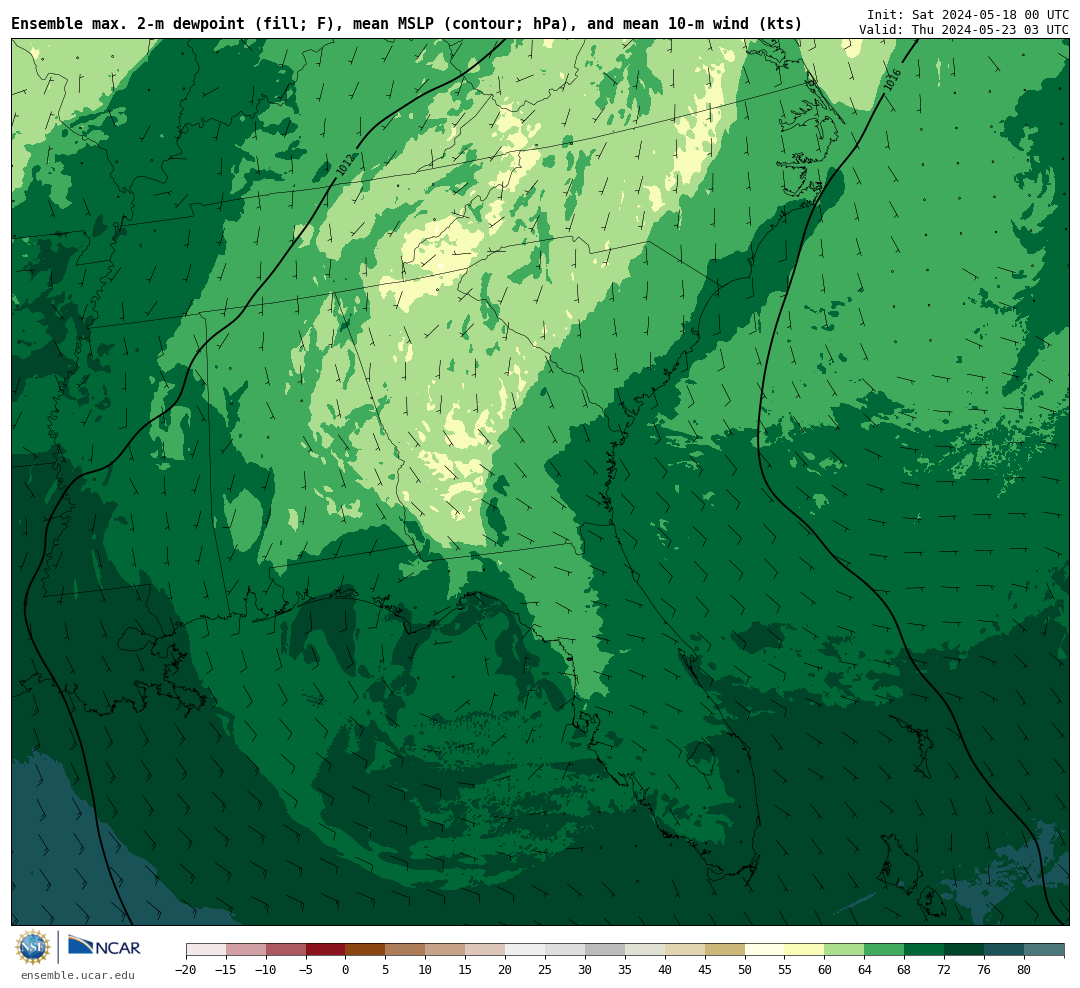This screenshot has width=1080, height=988.
Task: Click the light green 60-64 color swatch
Action: (x=844, y=949)
